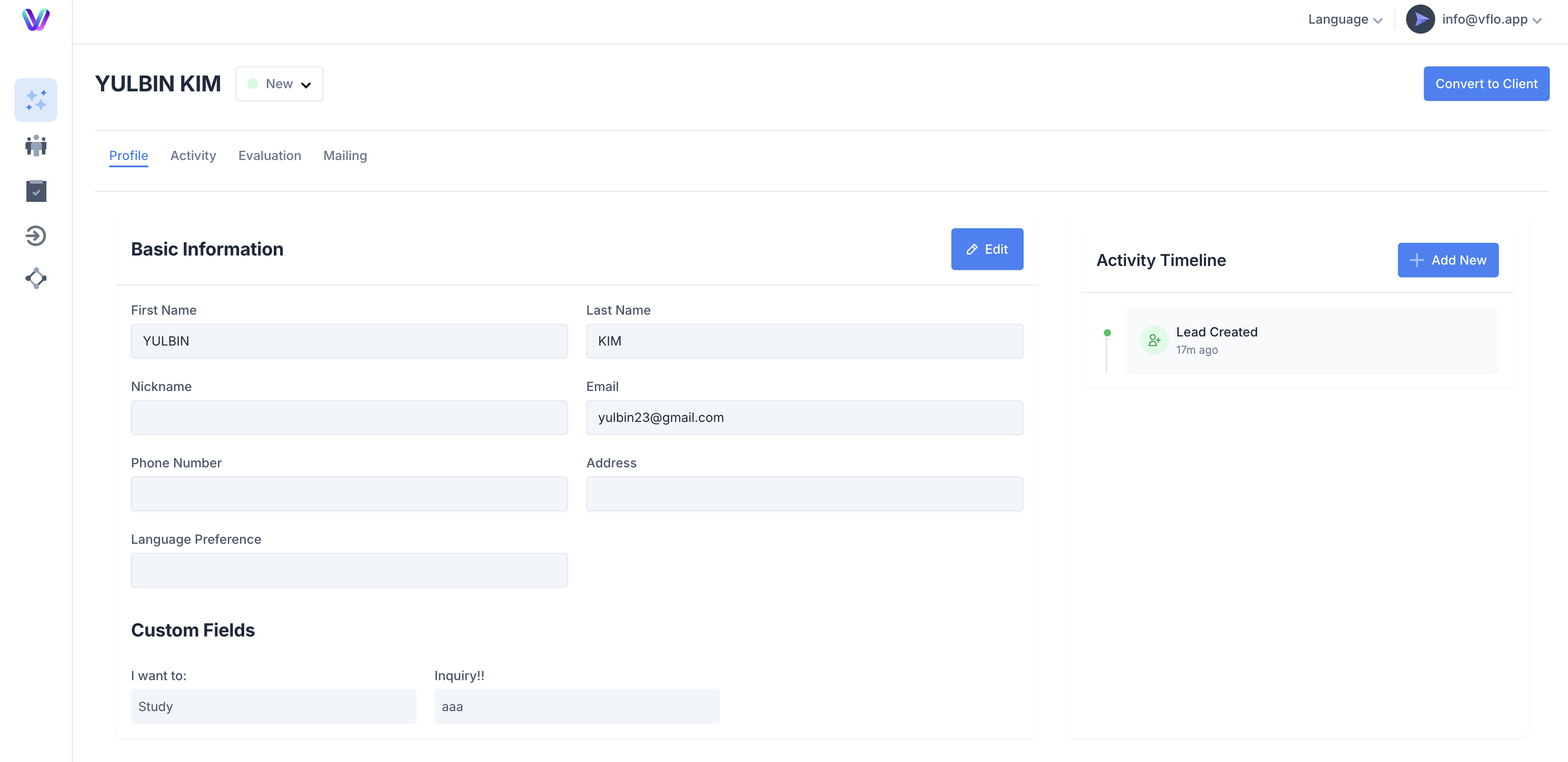Open the checklist tasks sidebar icon

tap(36, 190)
